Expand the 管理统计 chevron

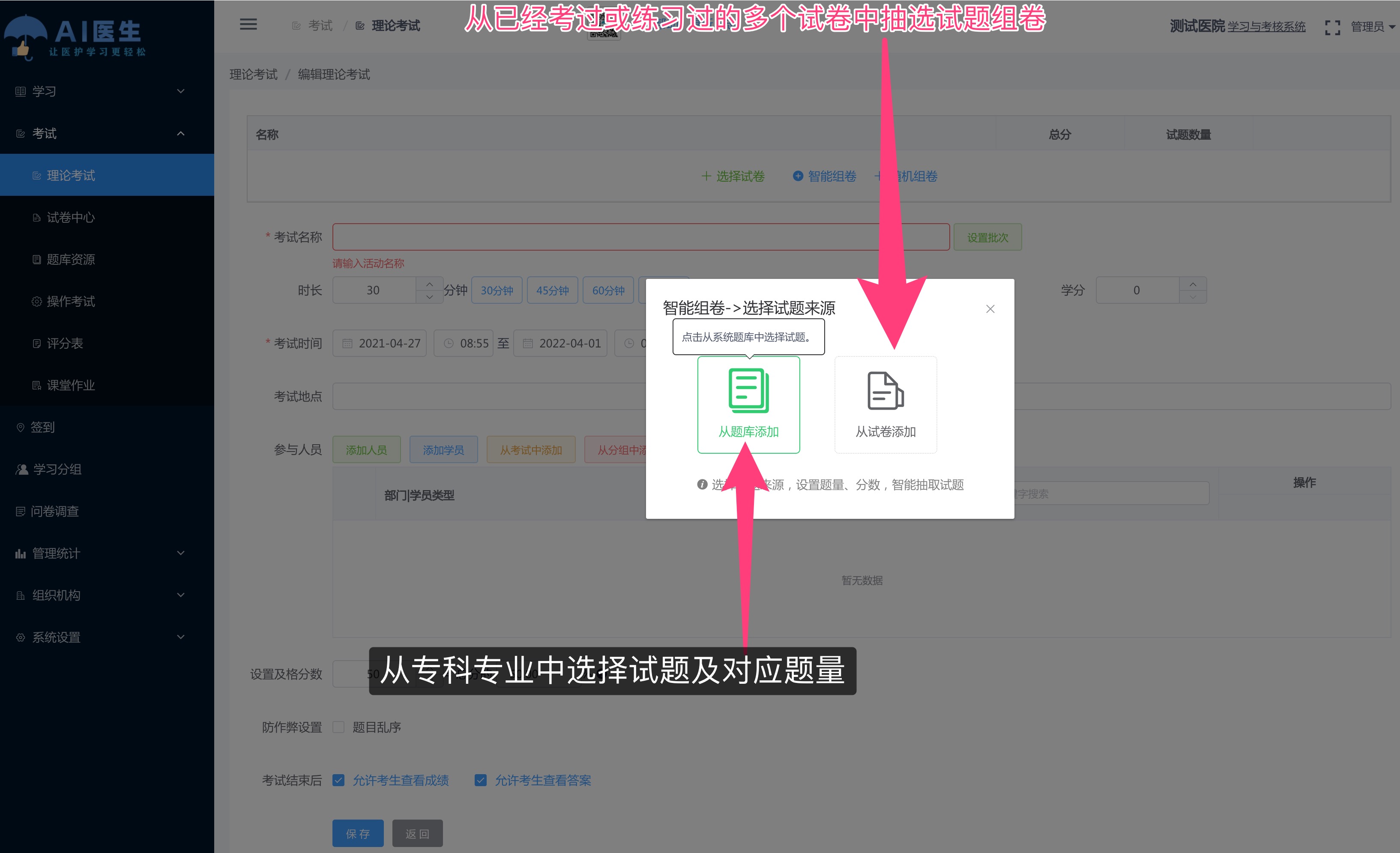[x=181, y=553]
